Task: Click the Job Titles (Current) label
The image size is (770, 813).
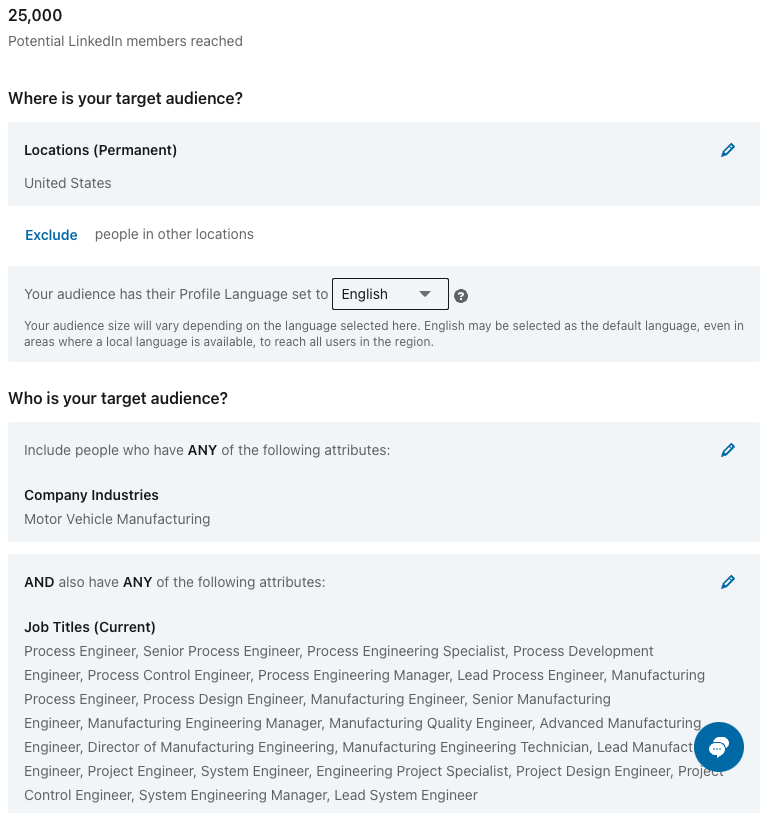Action: pos(90,627)
